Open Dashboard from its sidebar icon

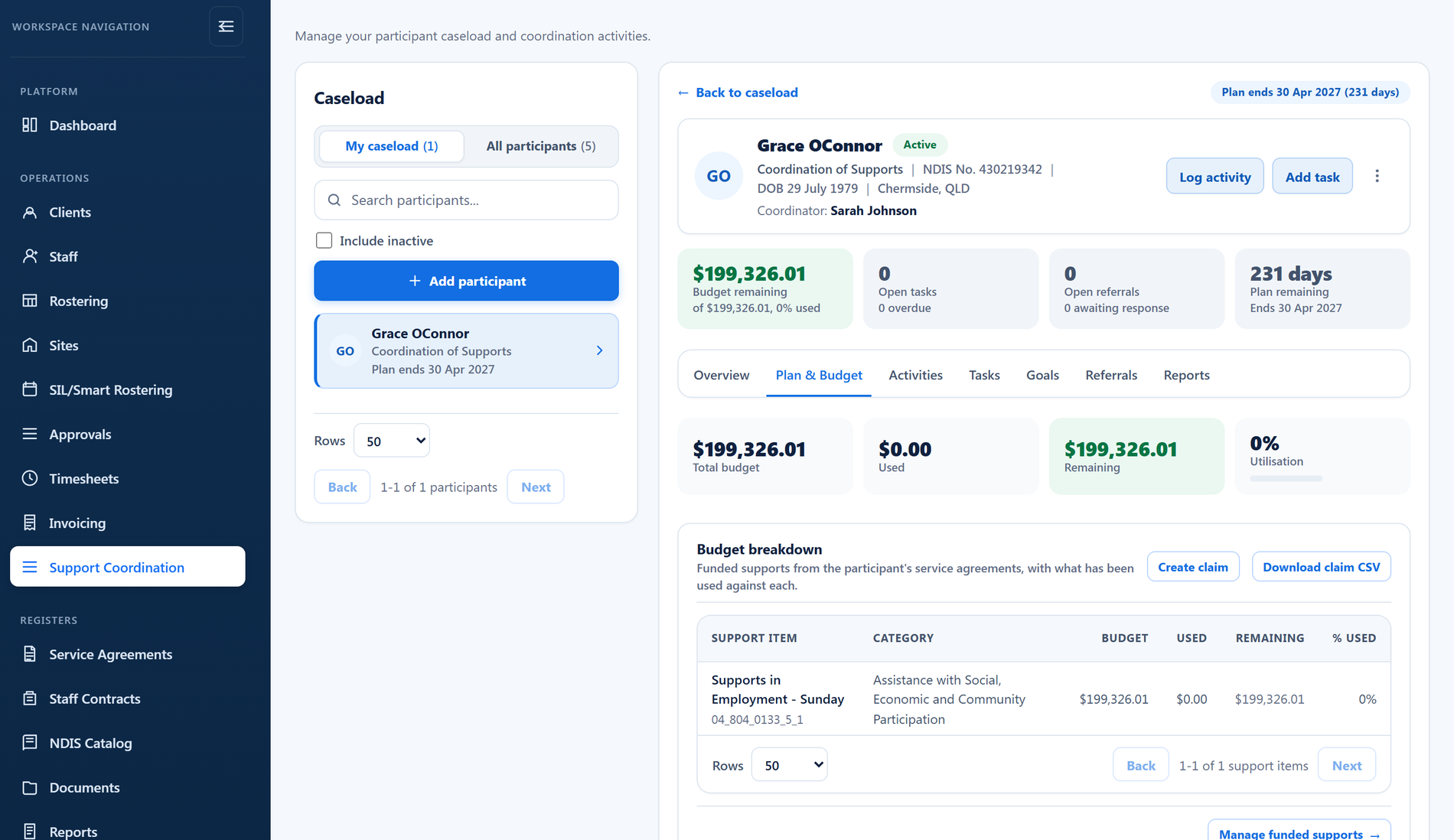click(x=30, y=125)
